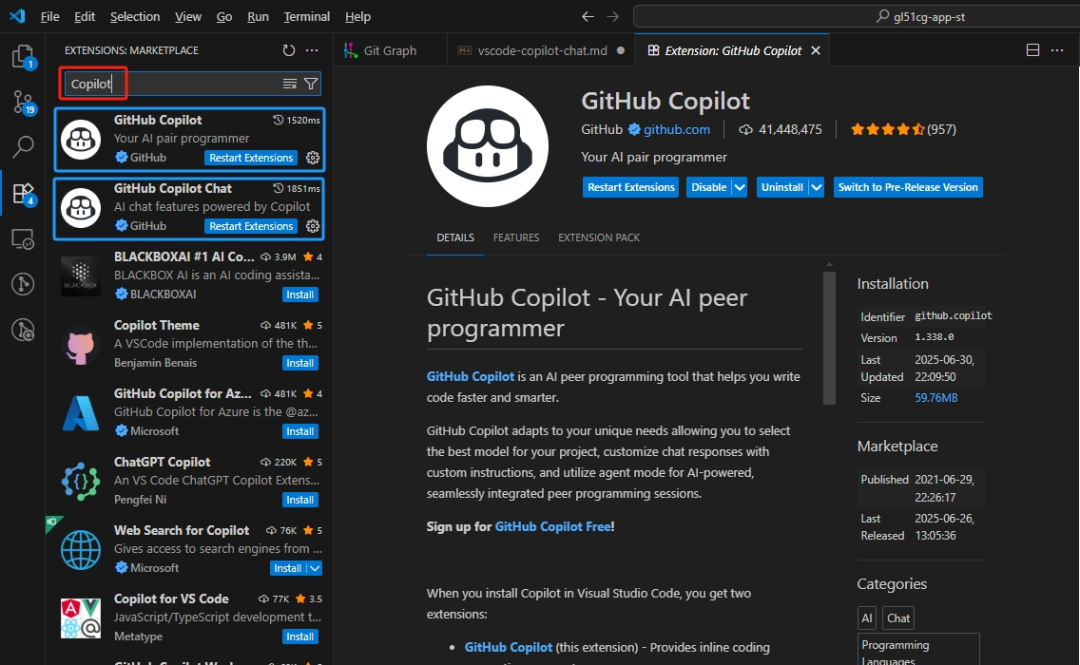
Task: Install the Copilot Theme extension
Action: click(300, 363)
